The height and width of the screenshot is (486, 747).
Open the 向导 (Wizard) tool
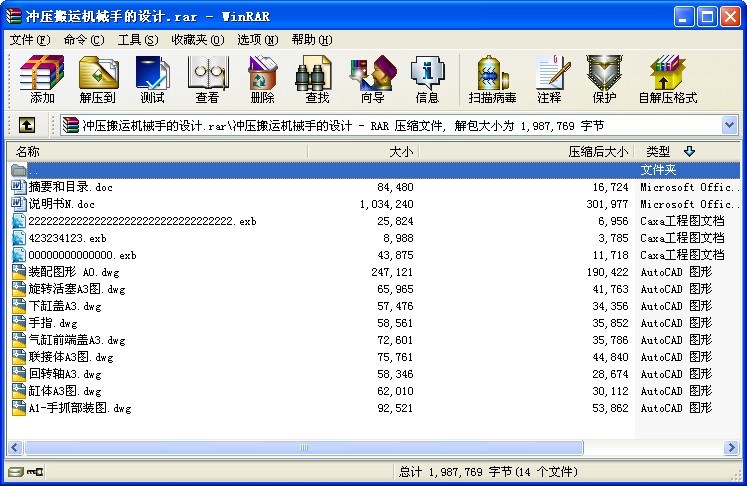372,79
